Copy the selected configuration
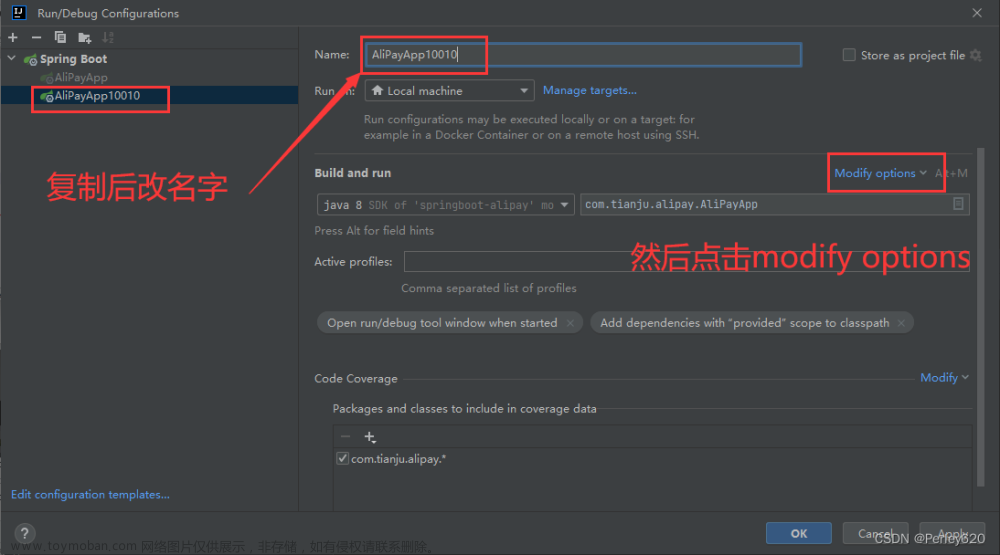 pyautogui.click(x=60, y=38)
